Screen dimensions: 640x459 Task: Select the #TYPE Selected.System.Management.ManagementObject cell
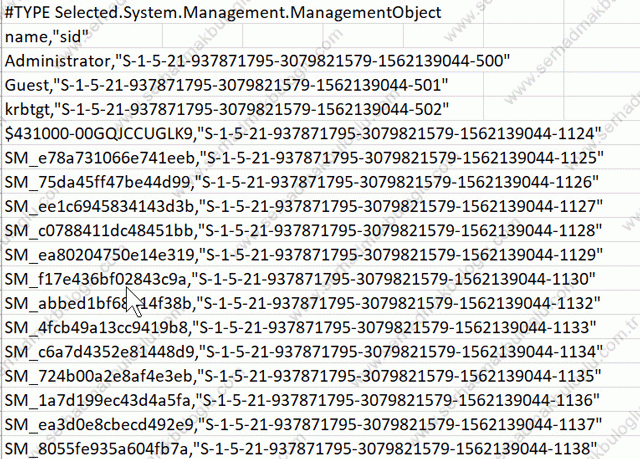click(x=223, y=12)
